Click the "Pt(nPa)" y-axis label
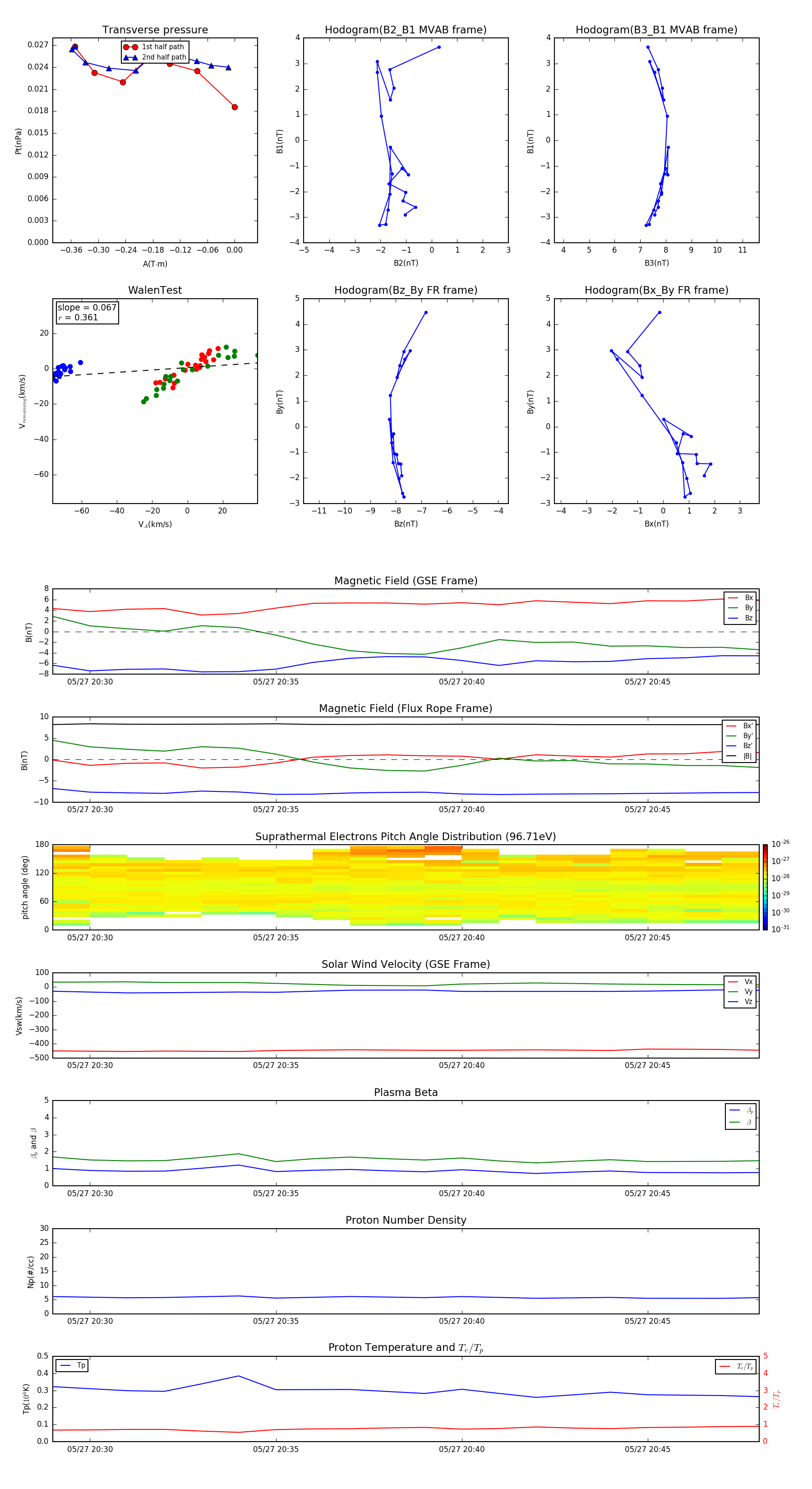812x1489 pixels. tap(18, 141)
